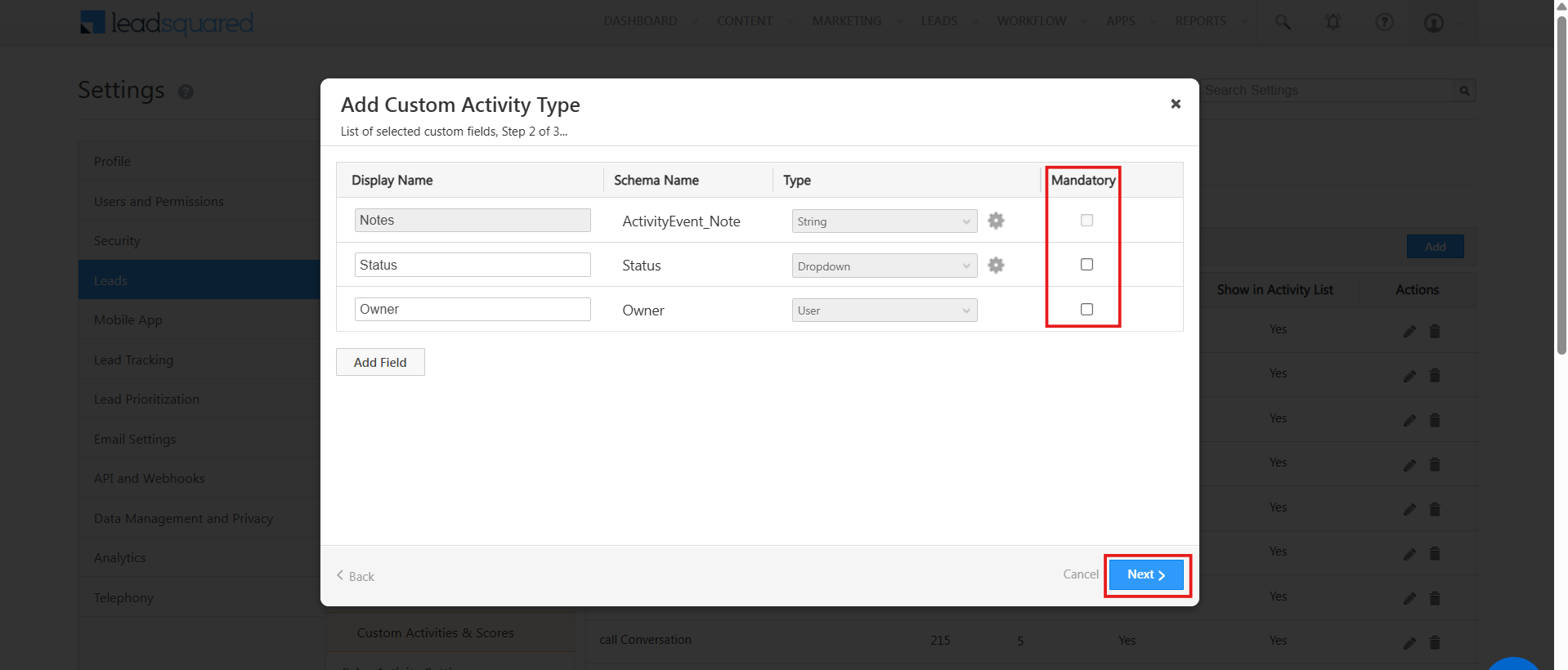Click the Add Field button

(380, 362)
